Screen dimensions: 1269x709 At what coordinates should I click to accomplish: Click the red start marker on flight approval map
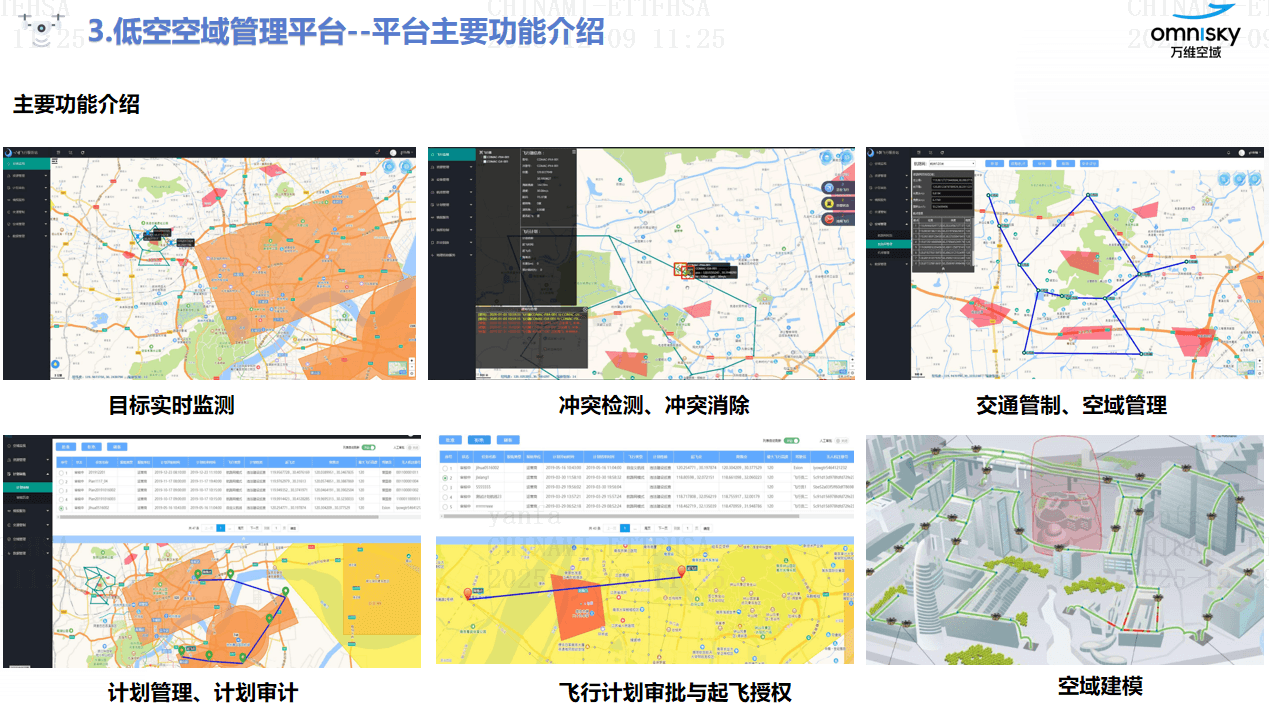468,594
